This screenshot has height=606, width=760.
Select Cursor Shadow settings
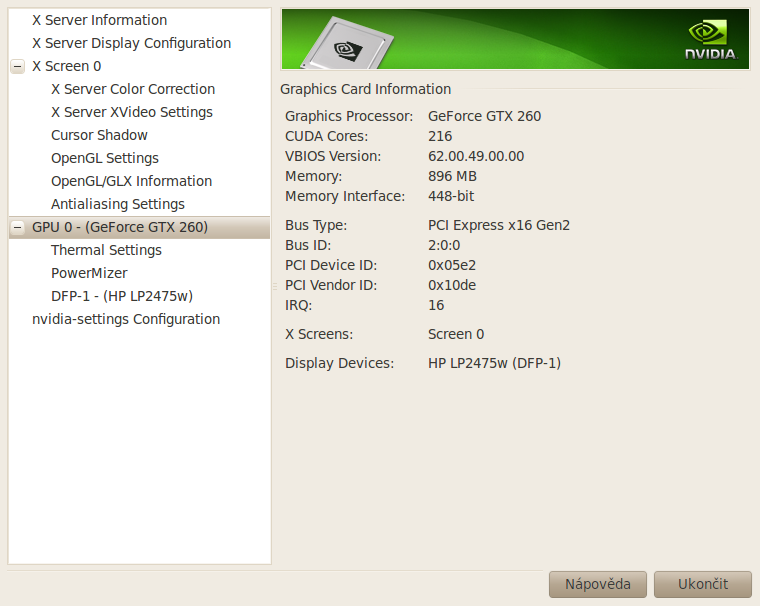click(99, 135)
